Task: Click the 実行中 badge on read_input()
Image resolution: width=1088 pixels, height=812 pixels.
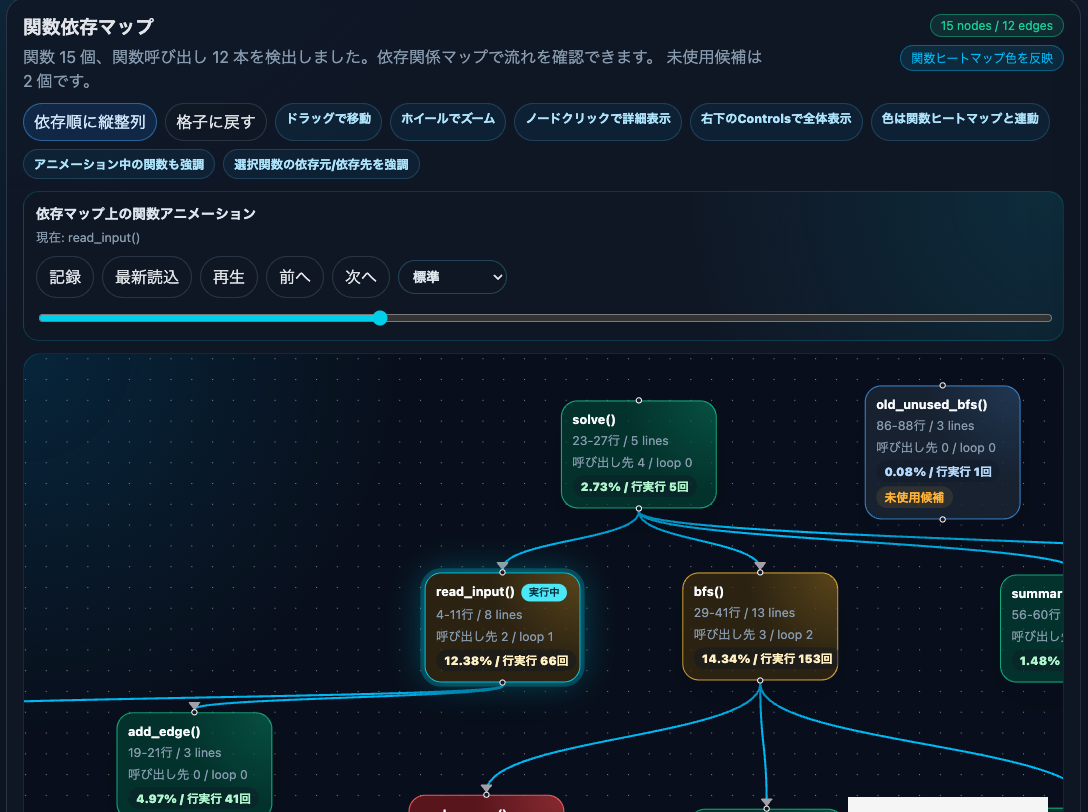Action: [544, 592]
